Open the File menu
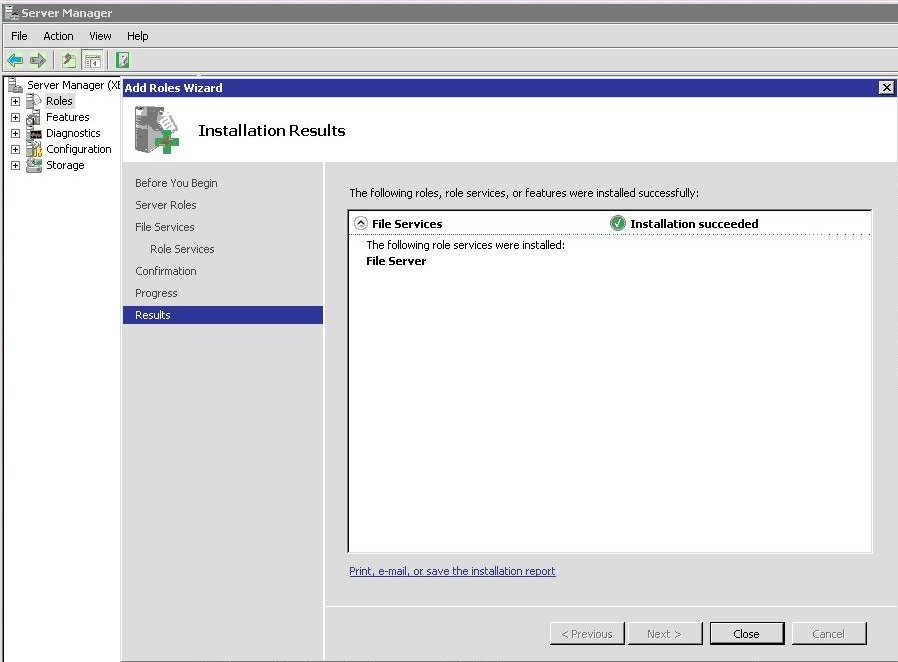This screenshot has height=662, width=898. tap(19, 36)
